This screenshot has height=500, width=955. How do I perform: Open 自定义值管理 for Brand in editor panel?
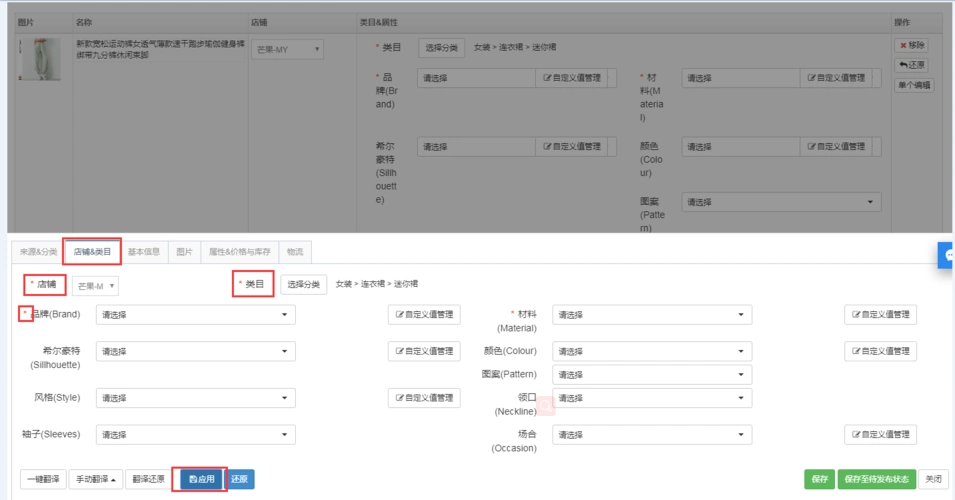[424, 315]
